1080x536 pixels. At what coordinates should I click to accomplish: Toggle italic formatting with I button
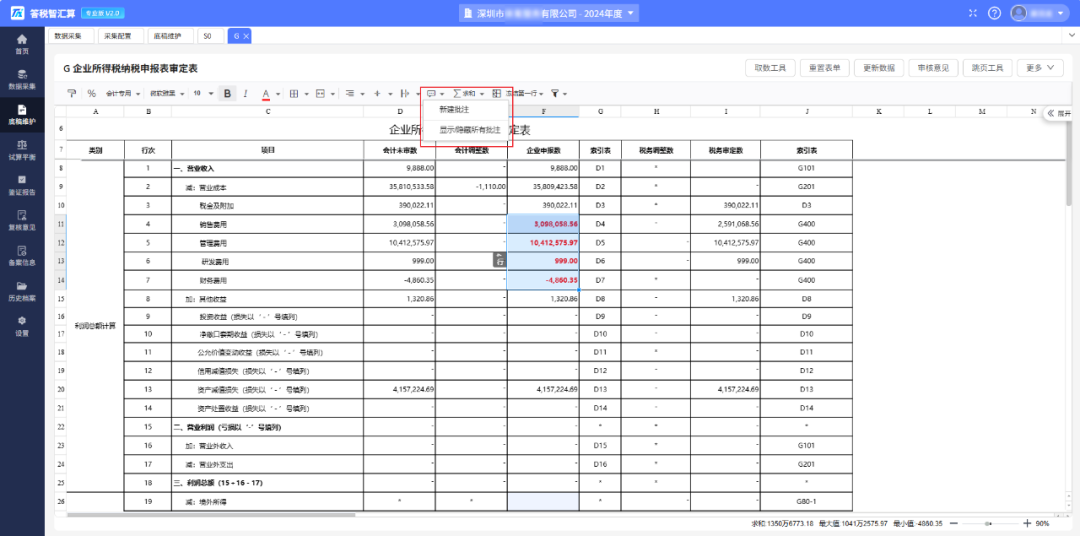(x=245, y=94)
